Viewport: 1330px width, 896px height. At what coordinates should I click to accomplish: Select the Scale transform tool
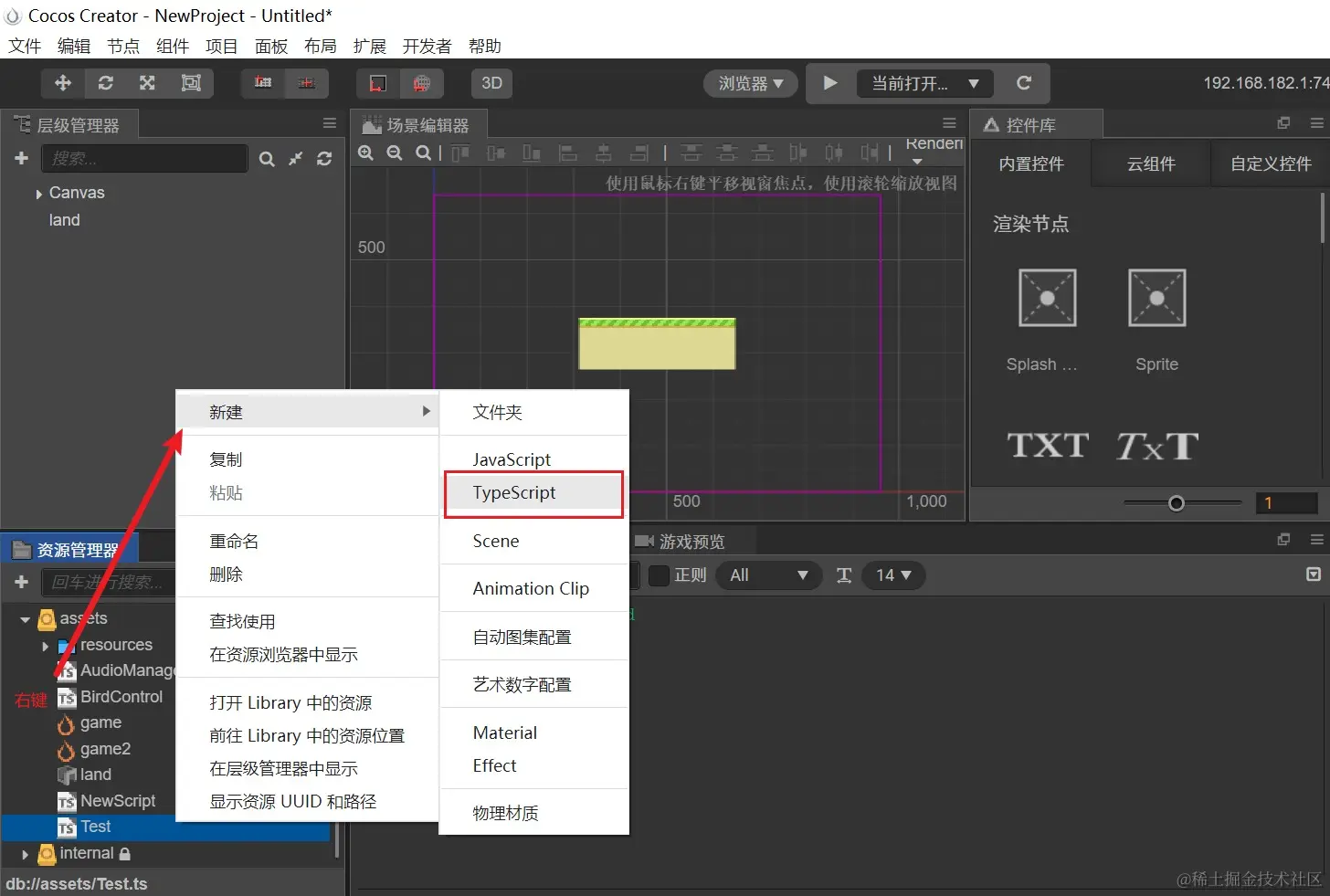click(x=147, y=83)
